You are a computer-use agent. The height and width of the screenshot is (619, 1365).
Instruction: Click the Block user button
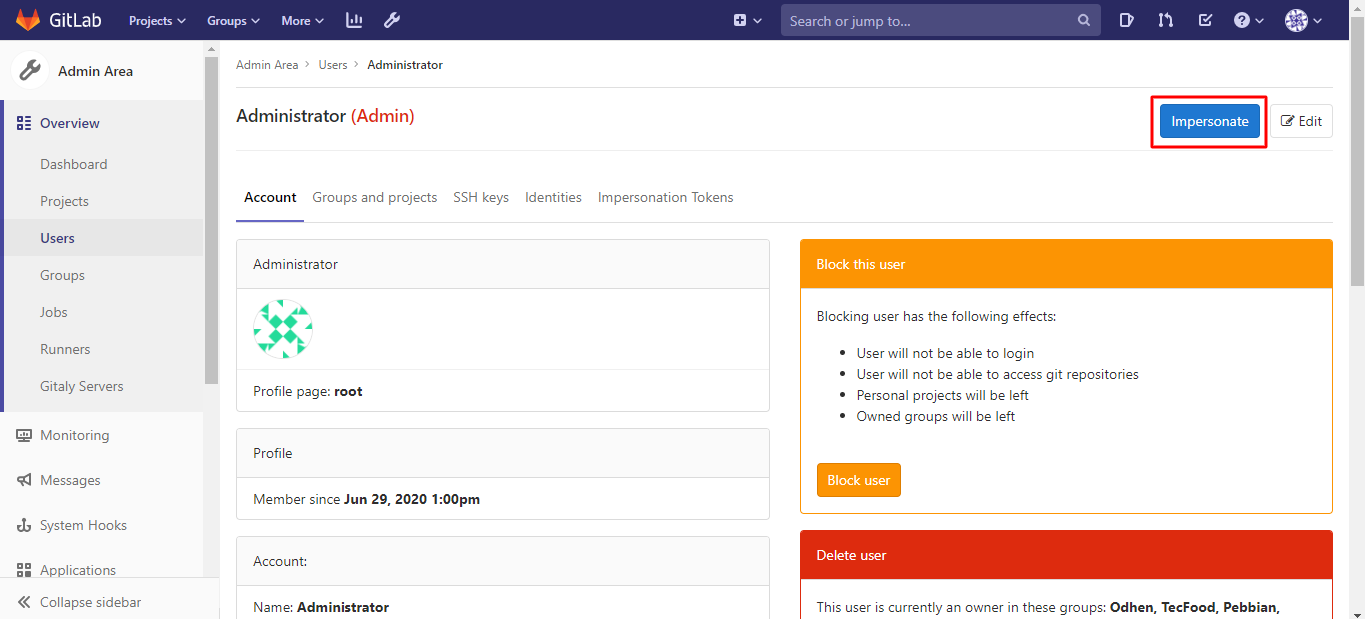pyautogui.click(x=859, y=480)
